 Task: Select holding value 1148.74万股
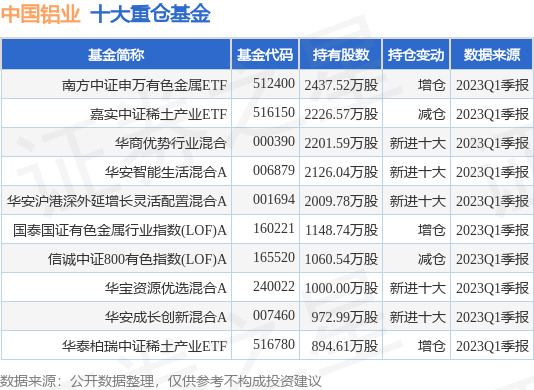341,230
